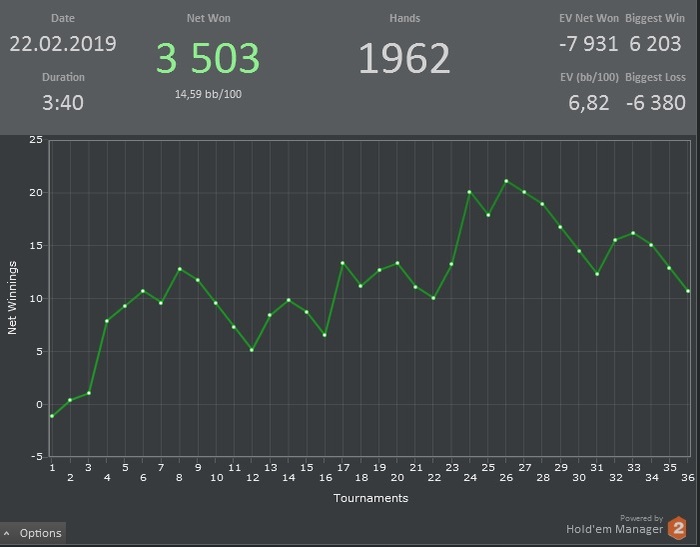Click the x-axis label 18
This screenshot has width=700, height=547.
(x=361, y=478)
